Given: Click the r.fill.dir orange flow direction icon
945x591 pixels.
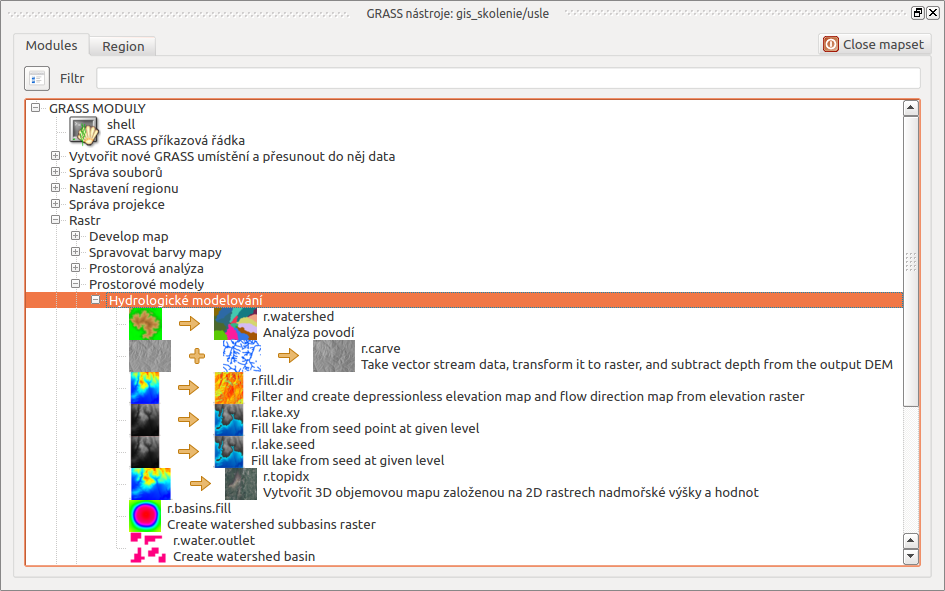Looking at the screenshot, I should [229, 388].
